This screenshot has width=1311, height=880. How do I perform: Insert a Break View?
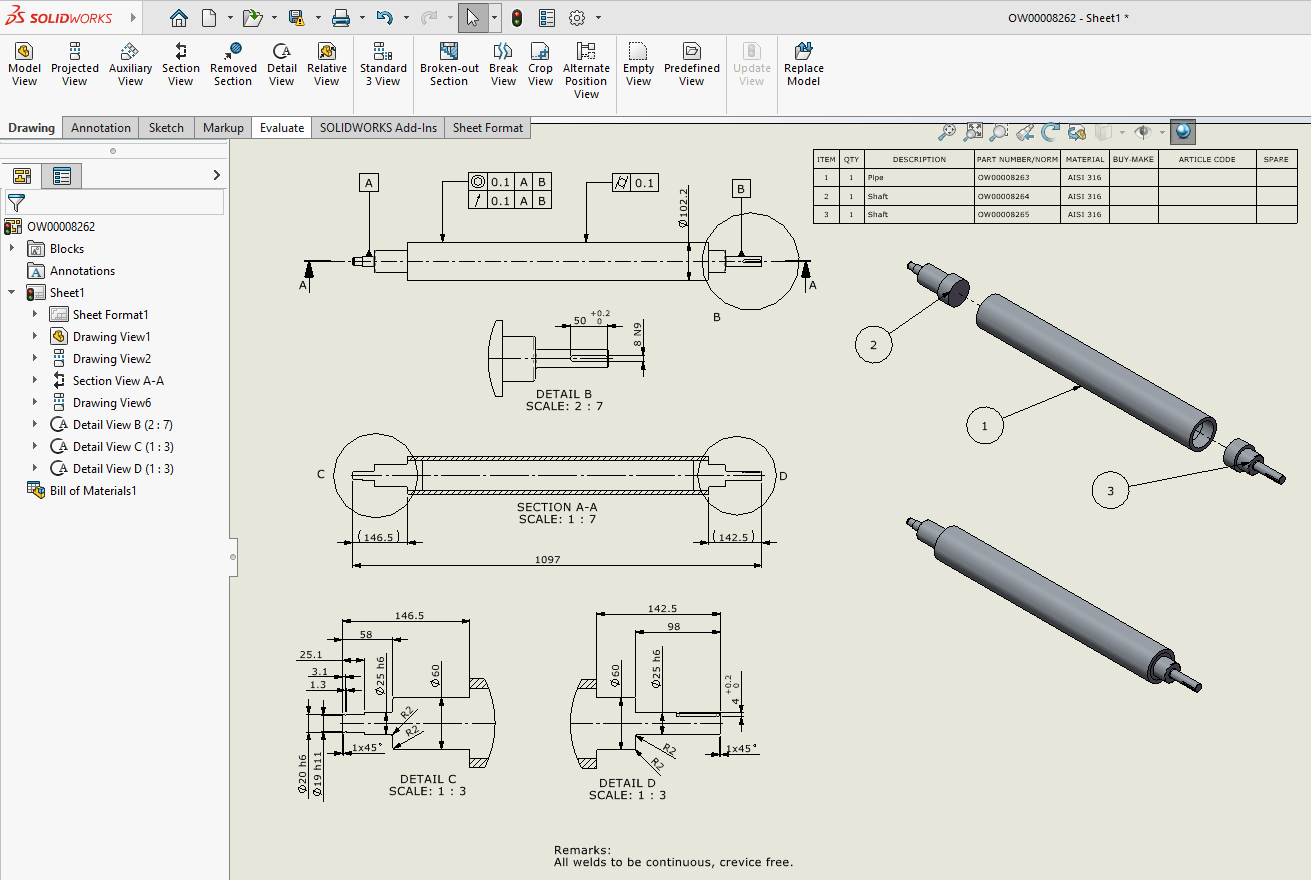pos(503,63)
